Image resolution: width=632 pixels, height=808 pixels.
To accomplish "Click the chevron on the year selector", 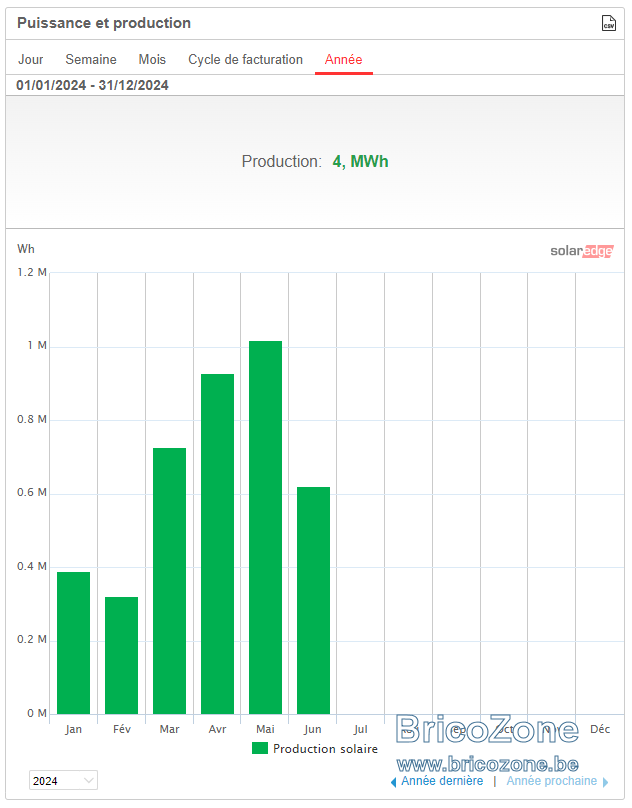I will [89, 781].
